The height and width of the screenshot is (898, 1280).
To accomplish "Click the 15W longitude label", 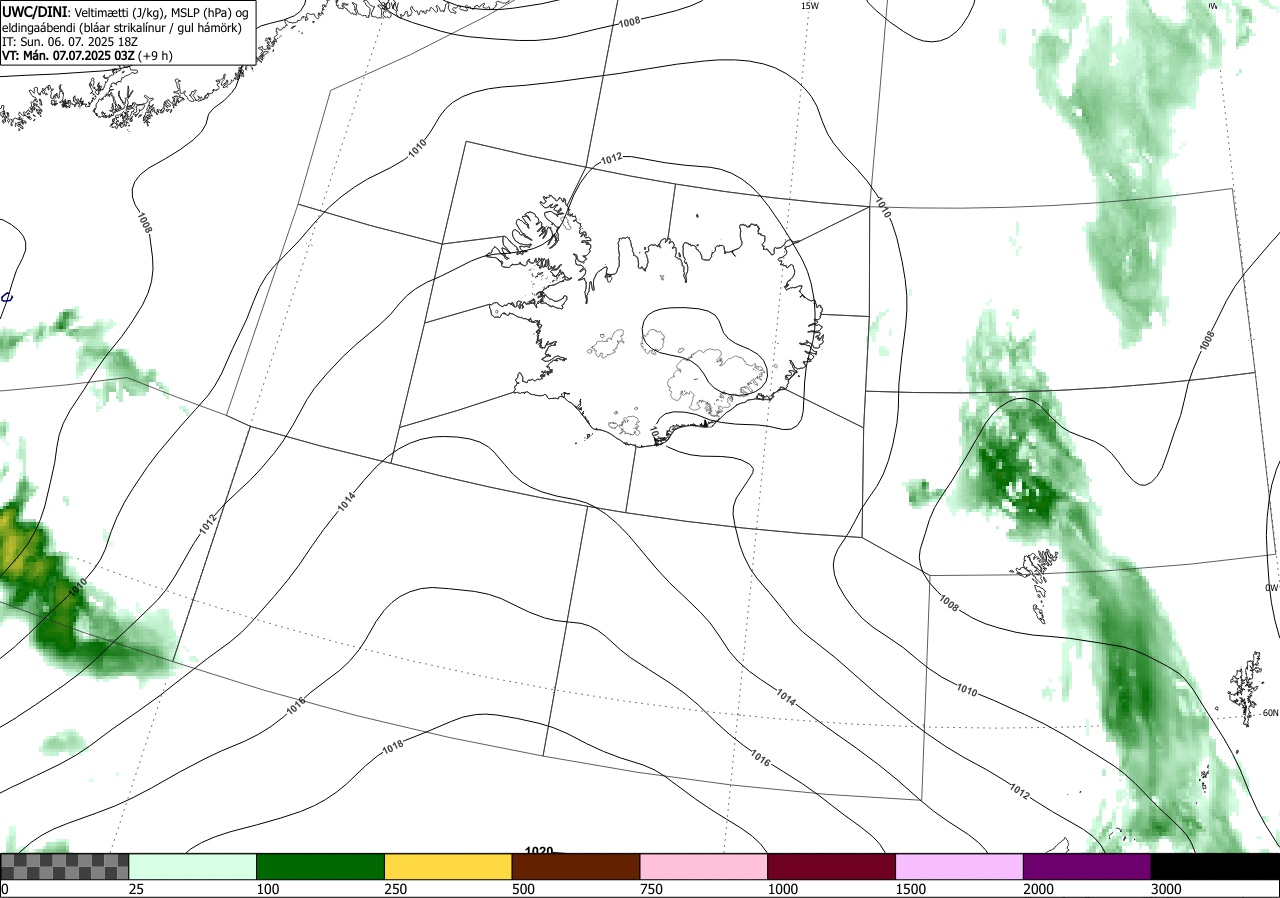I will (810, 6).
